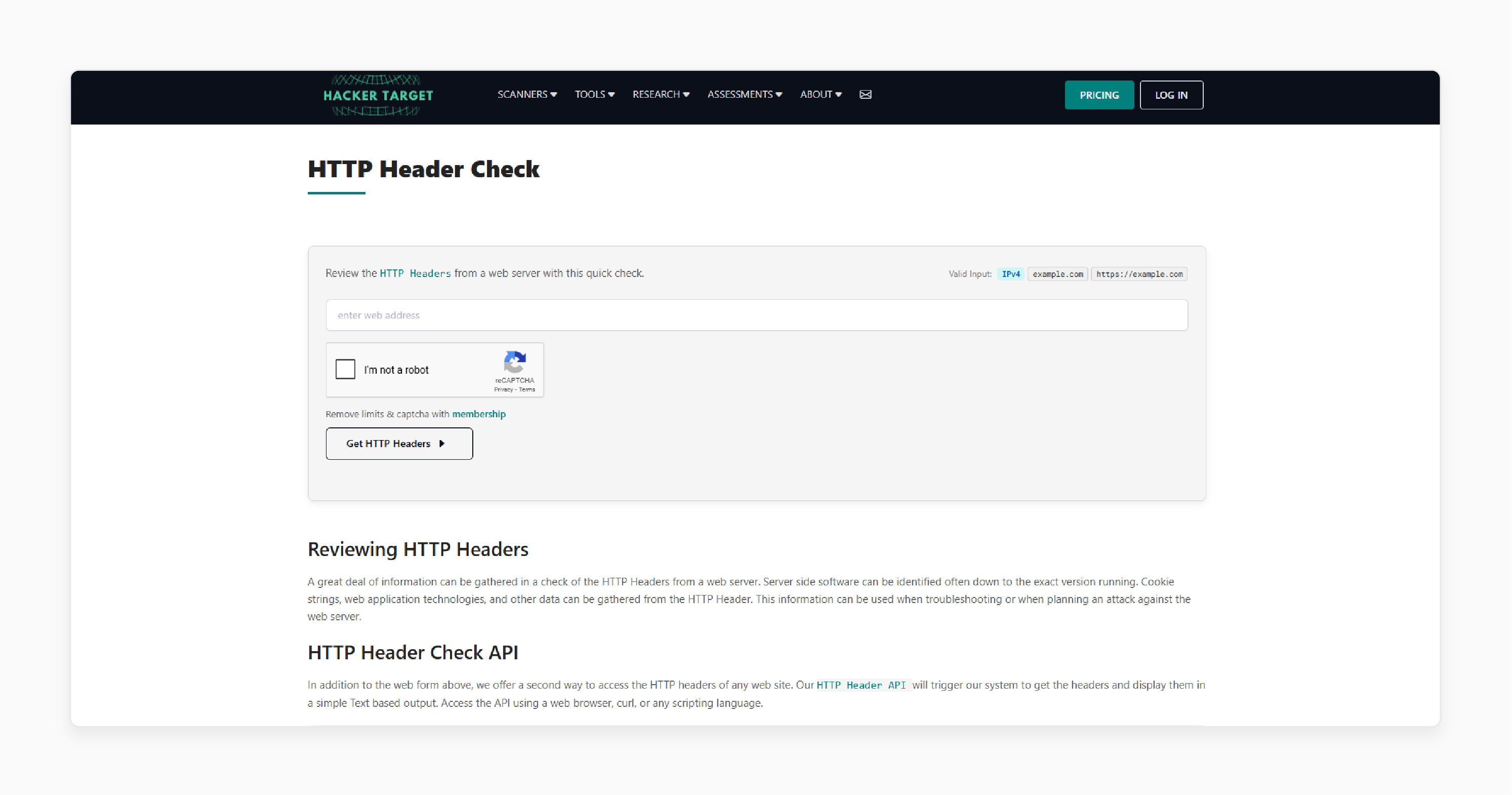The width and height of the screenshot is (1512, 795).
Task: Click the reCAPTCHA Privacy link
Action: pyautogui.click(x=503, y=389)
